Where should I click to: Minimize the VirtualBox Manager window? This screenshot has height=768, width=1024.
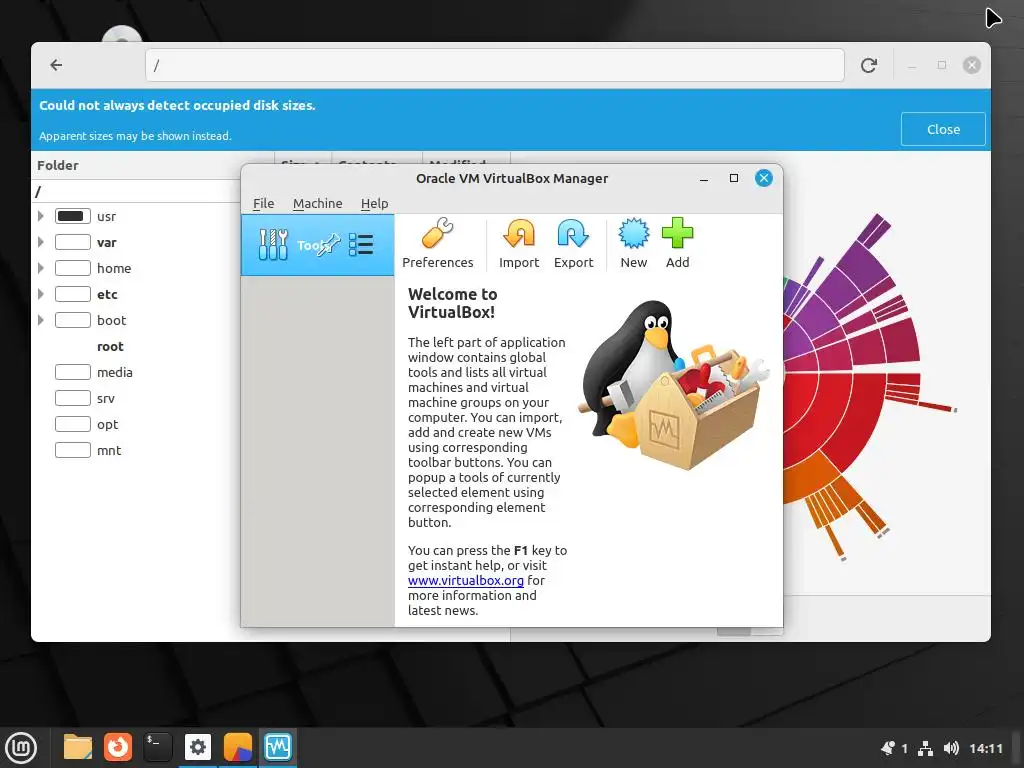point(704,178)
